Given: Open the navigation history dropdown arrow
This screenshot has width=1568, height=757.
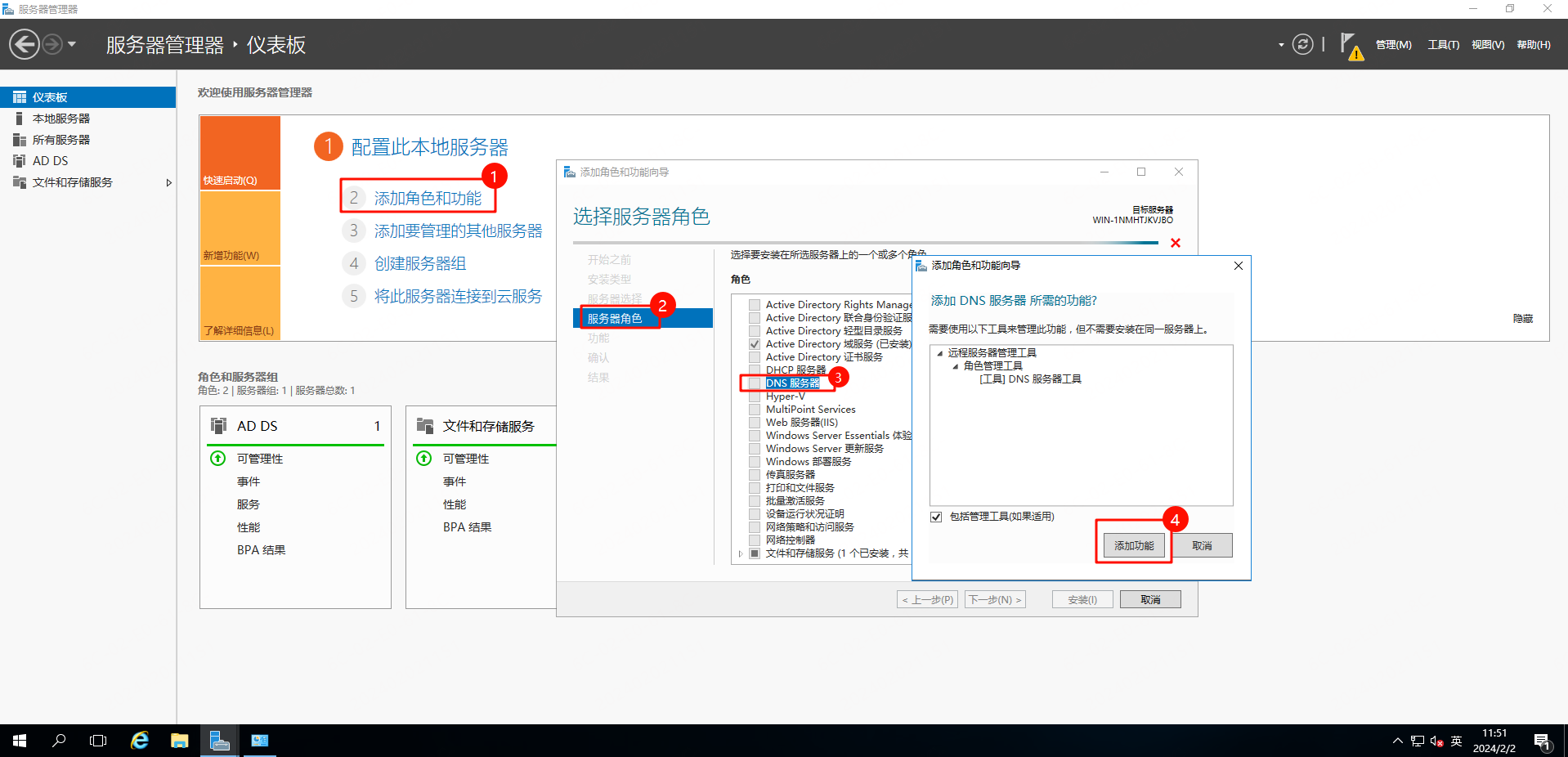Looking at the screenshot, I should pyautogui.click(x=72, y=44).
